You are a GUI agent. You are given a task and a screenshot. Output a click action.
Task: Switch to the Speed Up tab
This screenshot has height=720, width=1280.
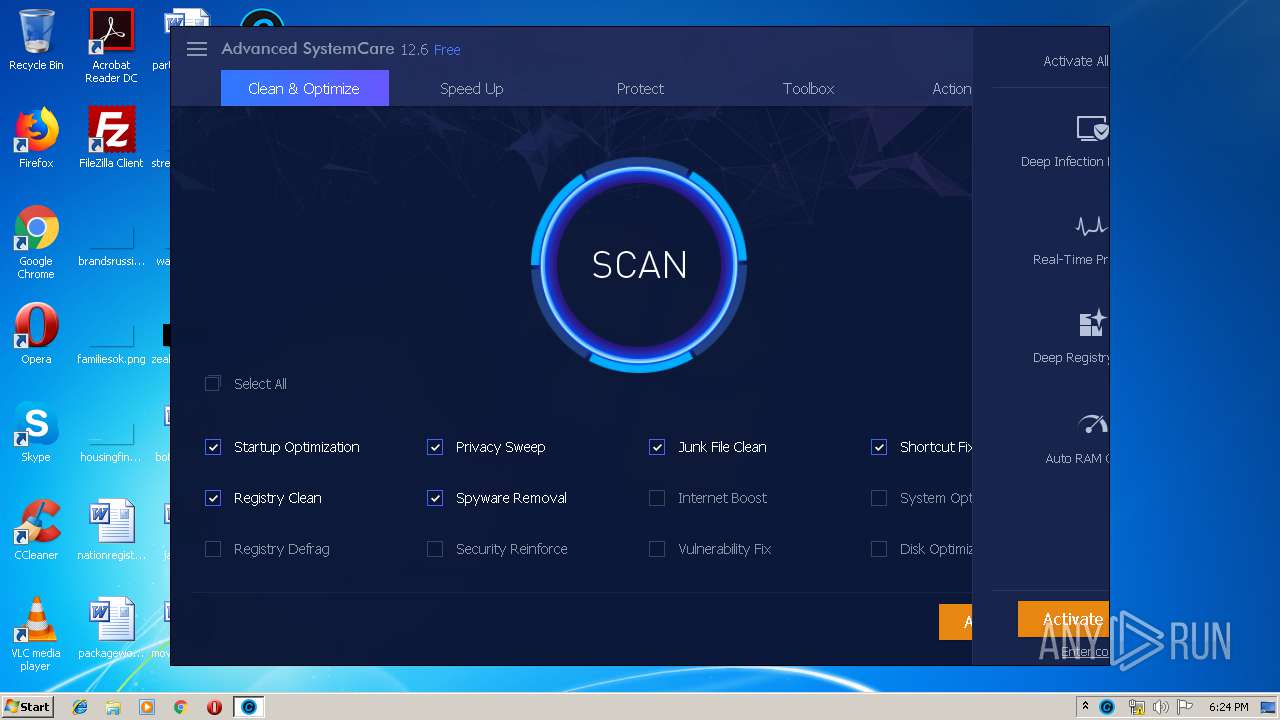471,88
